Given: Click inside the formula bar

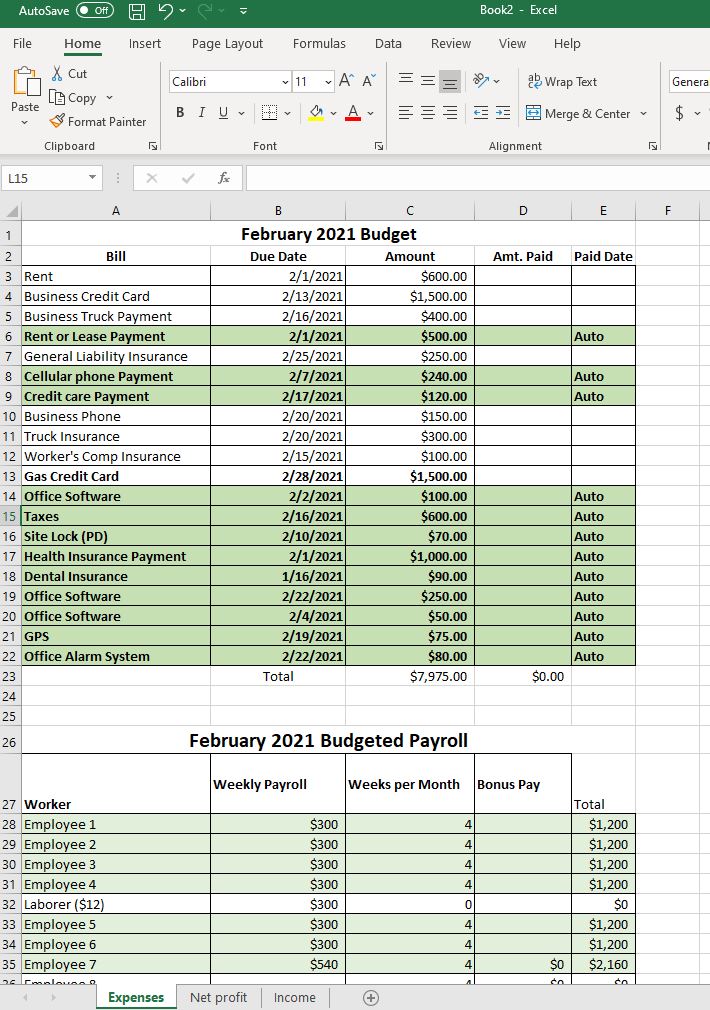Looking at the screenshot, I should pyautogui.click(x=477, y=178).
